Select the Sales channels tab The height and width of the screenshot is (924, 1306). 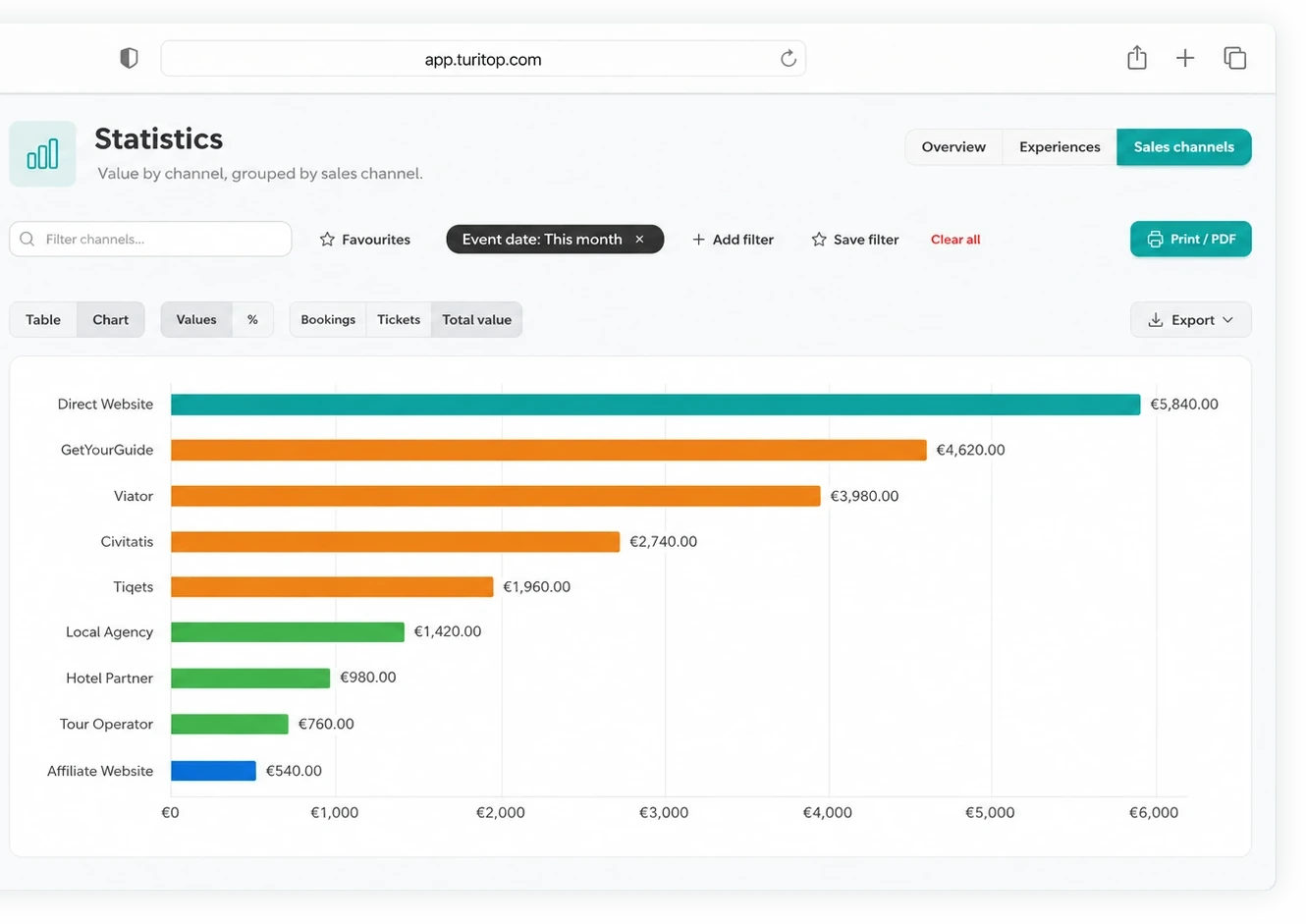pos(1183,147)
